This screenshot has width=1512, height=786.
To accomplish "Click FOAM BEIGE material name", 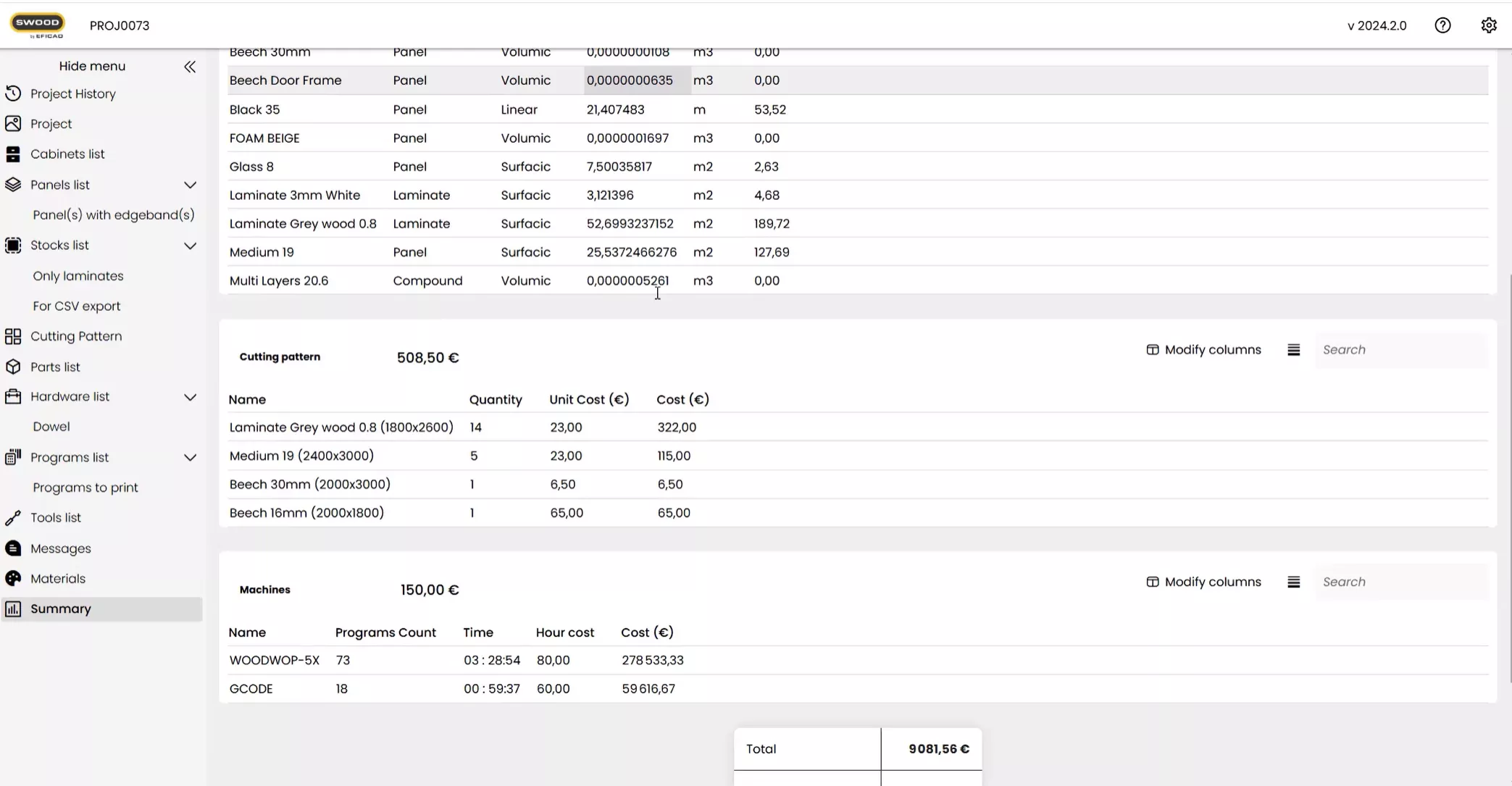I will (x=264, y=138).
